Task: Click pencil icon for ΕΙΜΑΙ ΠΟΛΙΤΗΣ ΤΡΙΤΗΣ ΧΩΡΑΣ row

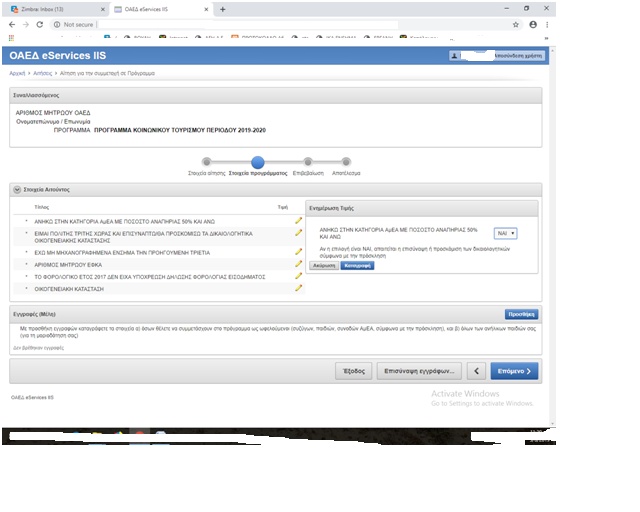Action: tap(298, 233)
